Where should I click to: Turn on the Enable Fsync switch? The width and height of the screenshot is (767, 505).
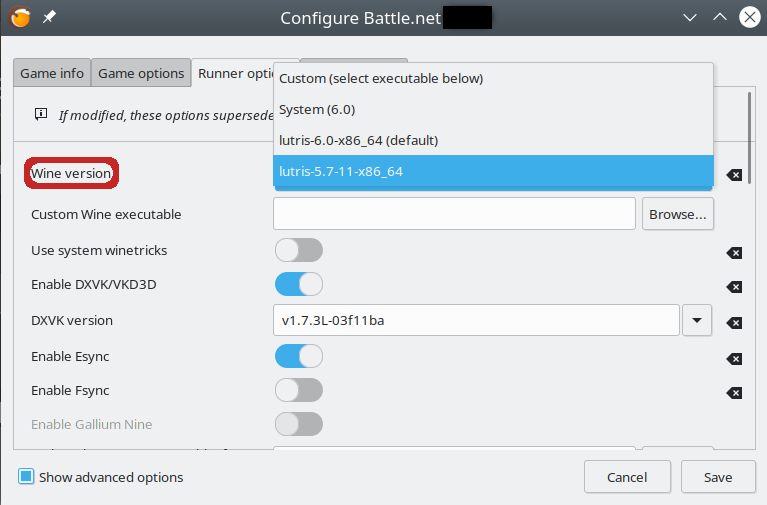point(299,390)
